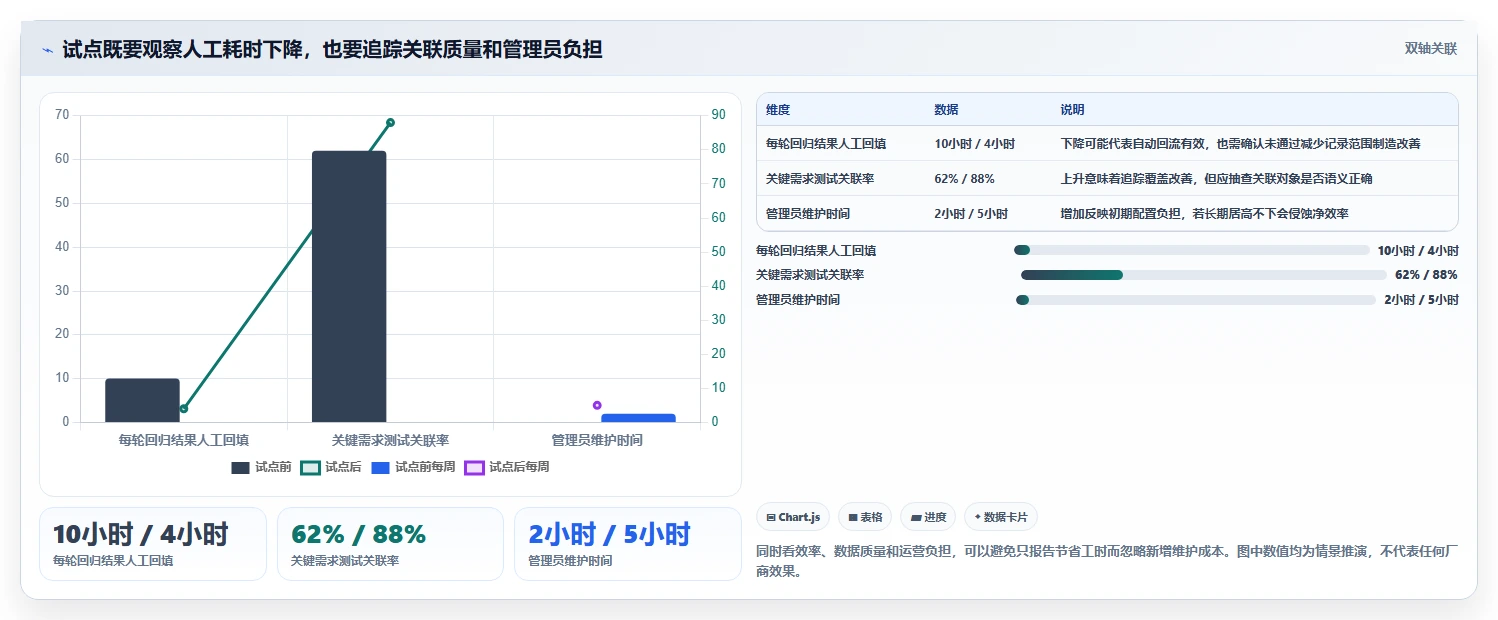
Task: Toggle the 试点前 legend series
Action: 261,467
